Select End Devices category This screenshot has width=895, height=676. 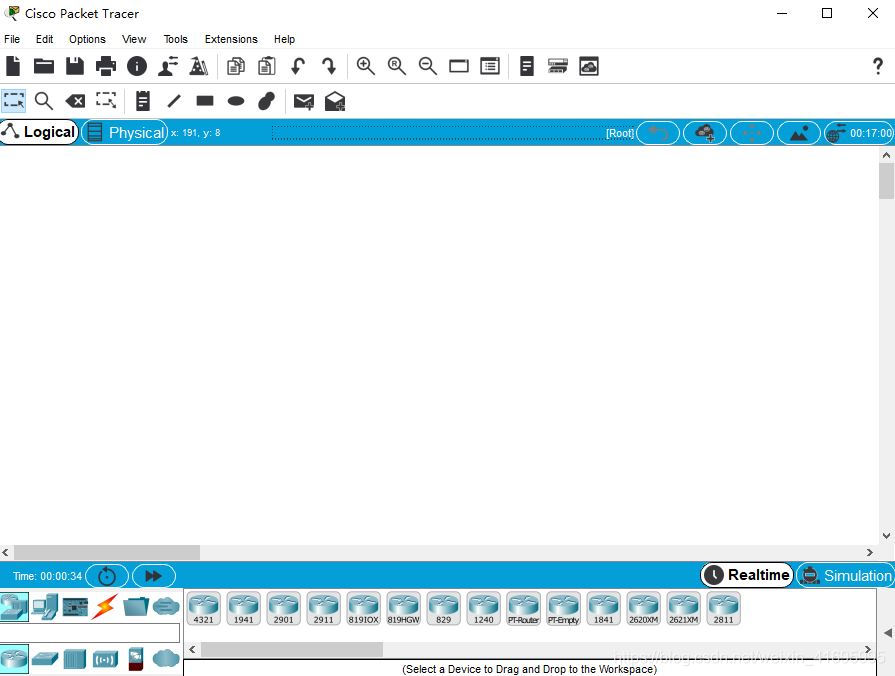[45, 607]
